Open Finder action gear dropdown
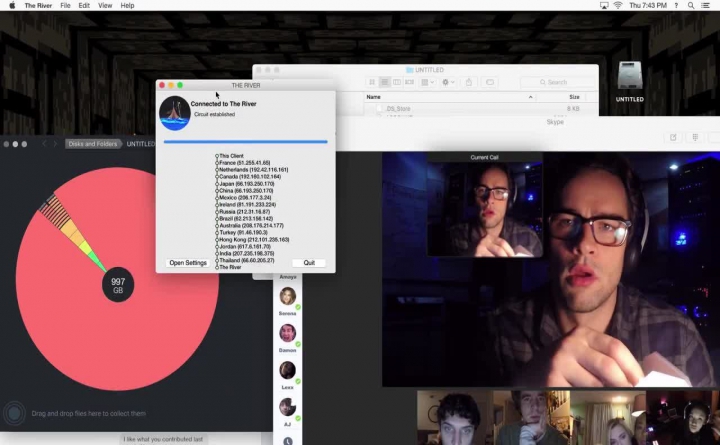This screenshot has width=720, height=445. [x=448, y=82]
